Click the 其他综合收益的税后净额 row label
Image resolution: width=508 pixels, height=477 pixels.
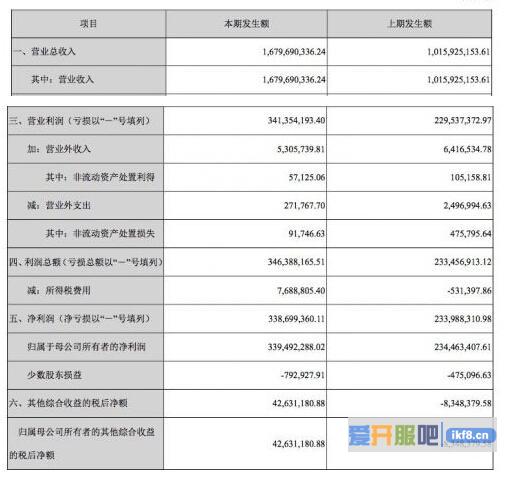coord(68,403)
